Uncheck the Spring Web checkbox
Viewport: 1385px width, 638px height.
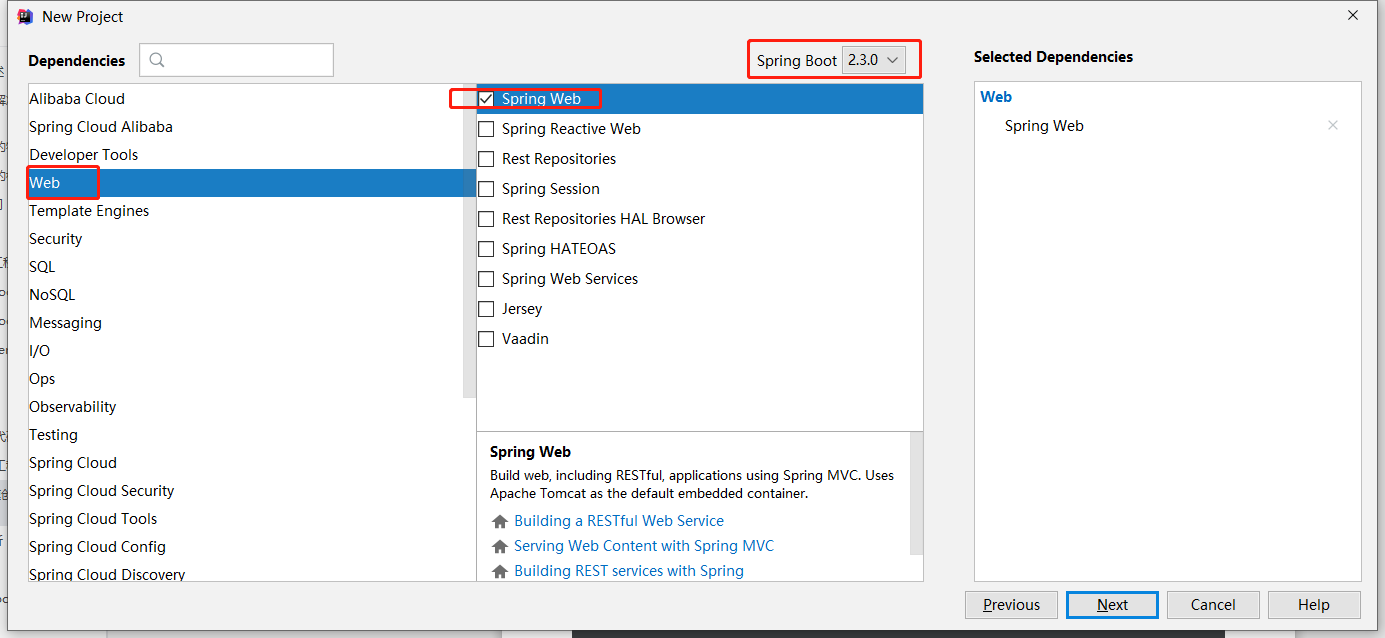pos(486,99)
